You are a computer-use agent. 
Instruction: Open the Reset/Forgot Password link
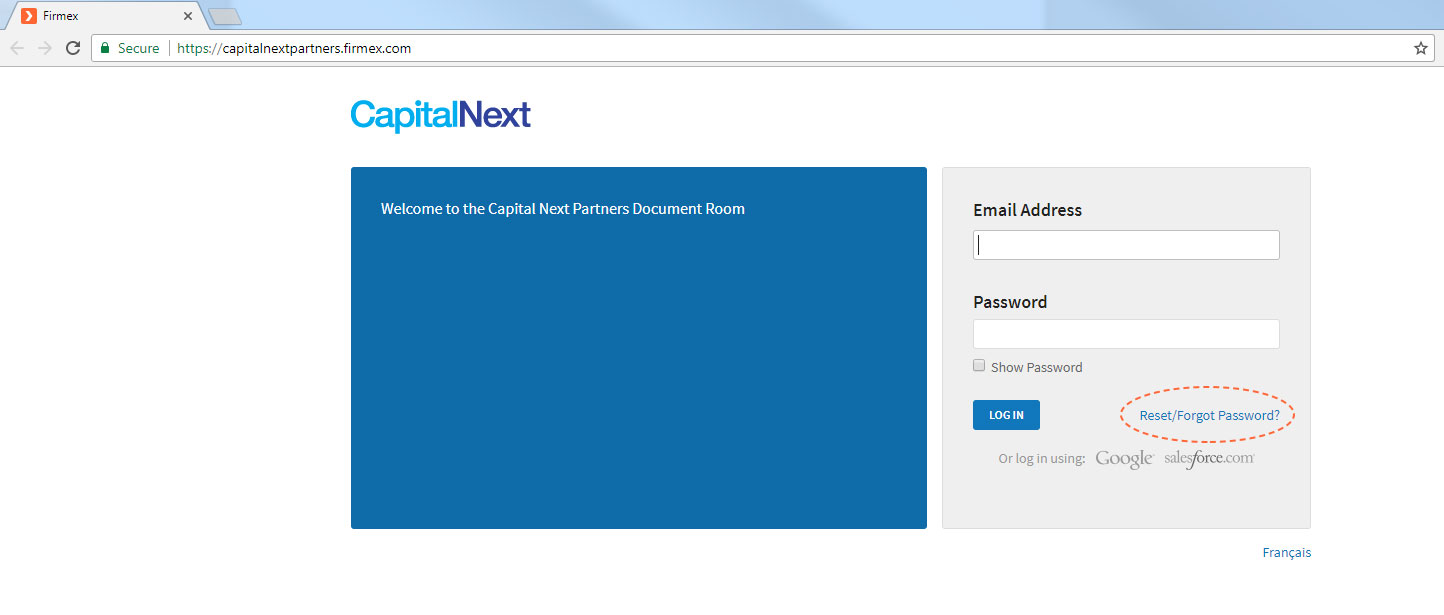1209,415
